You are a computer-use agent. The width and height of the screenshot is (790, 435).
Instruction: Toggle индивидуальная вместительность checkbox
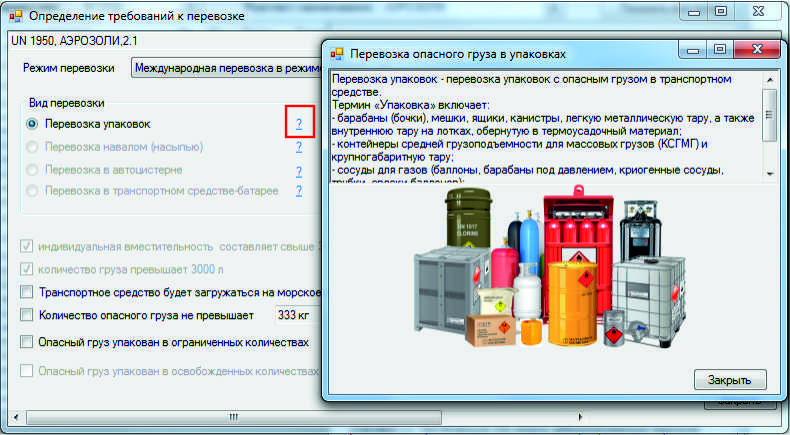pos(26,246)
